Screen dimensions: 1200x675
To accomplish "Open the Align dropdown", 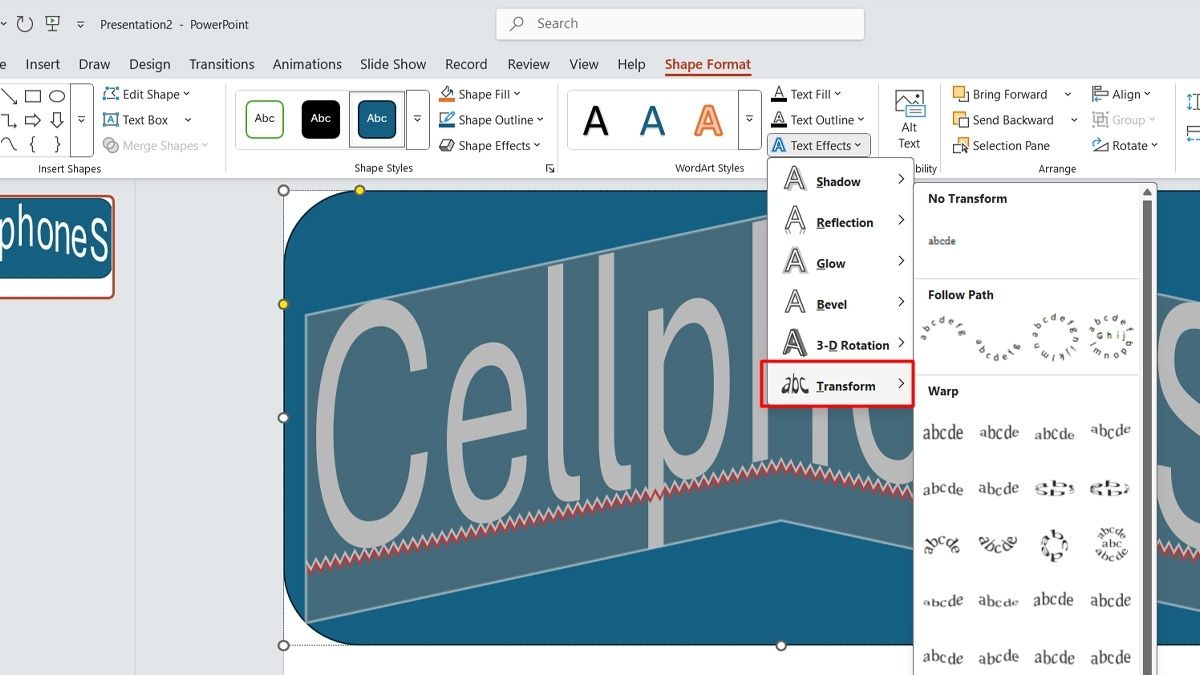I will (1122, 94).
